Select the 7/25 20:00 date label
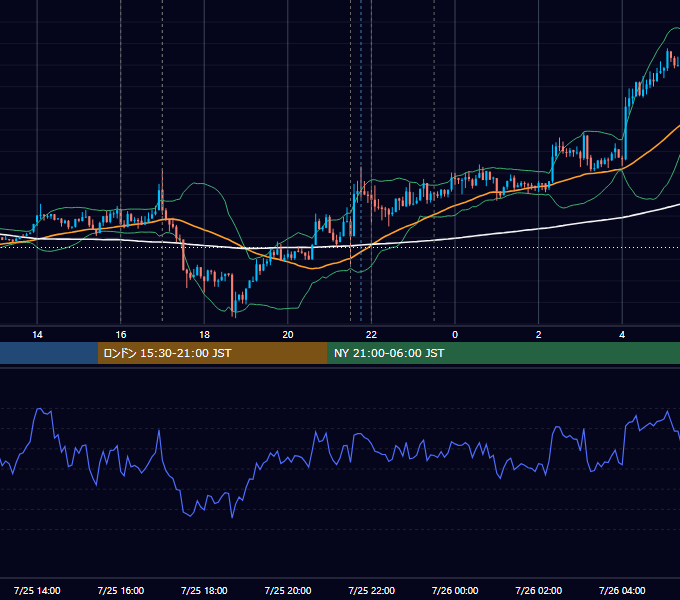Viewport: 680px width, 600px height. click(x=288, y=590)
